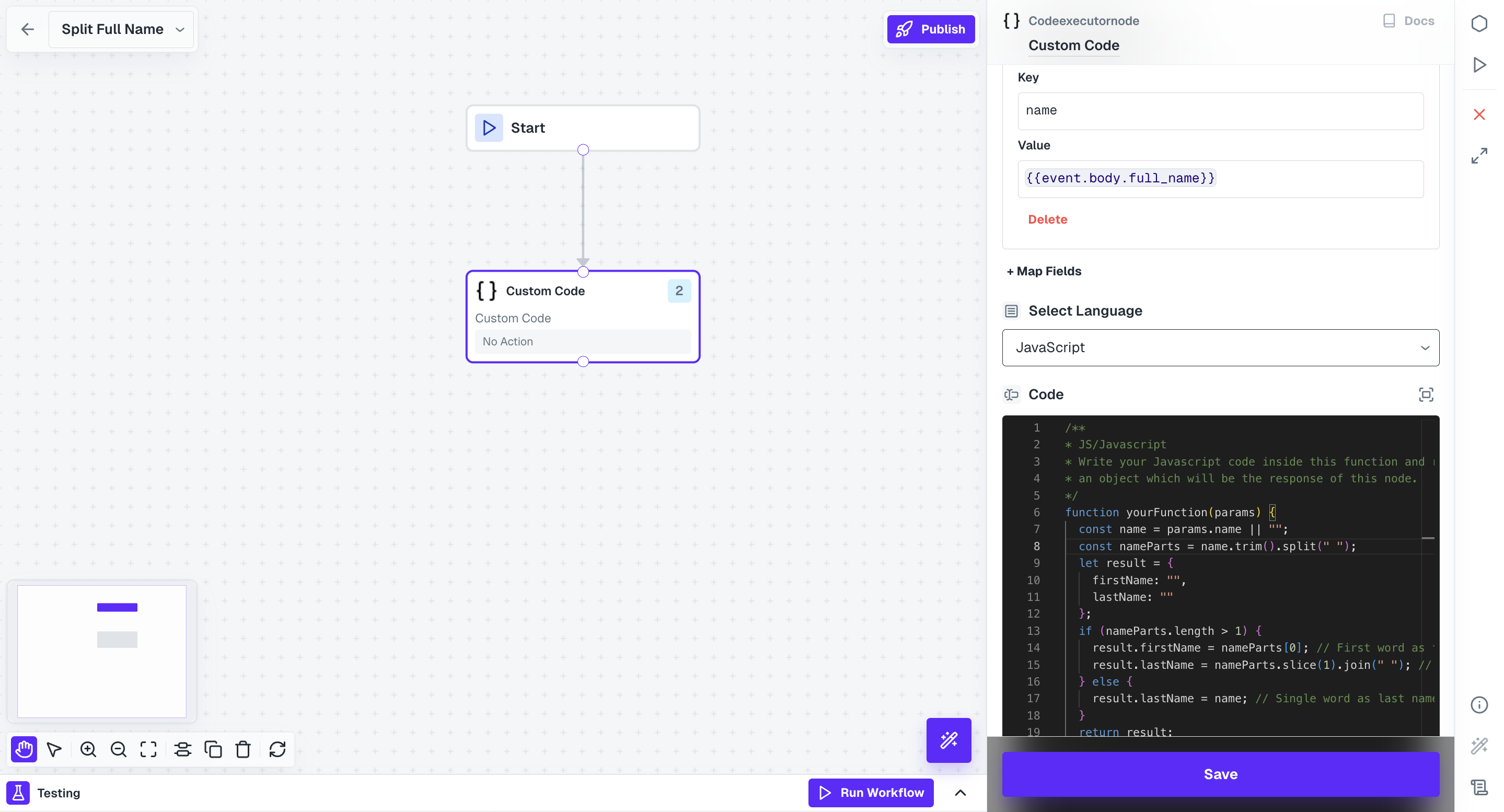Delete the selected node with trash icon
The width and height of the screenshot is (1504, 812).
click(243, 749)
